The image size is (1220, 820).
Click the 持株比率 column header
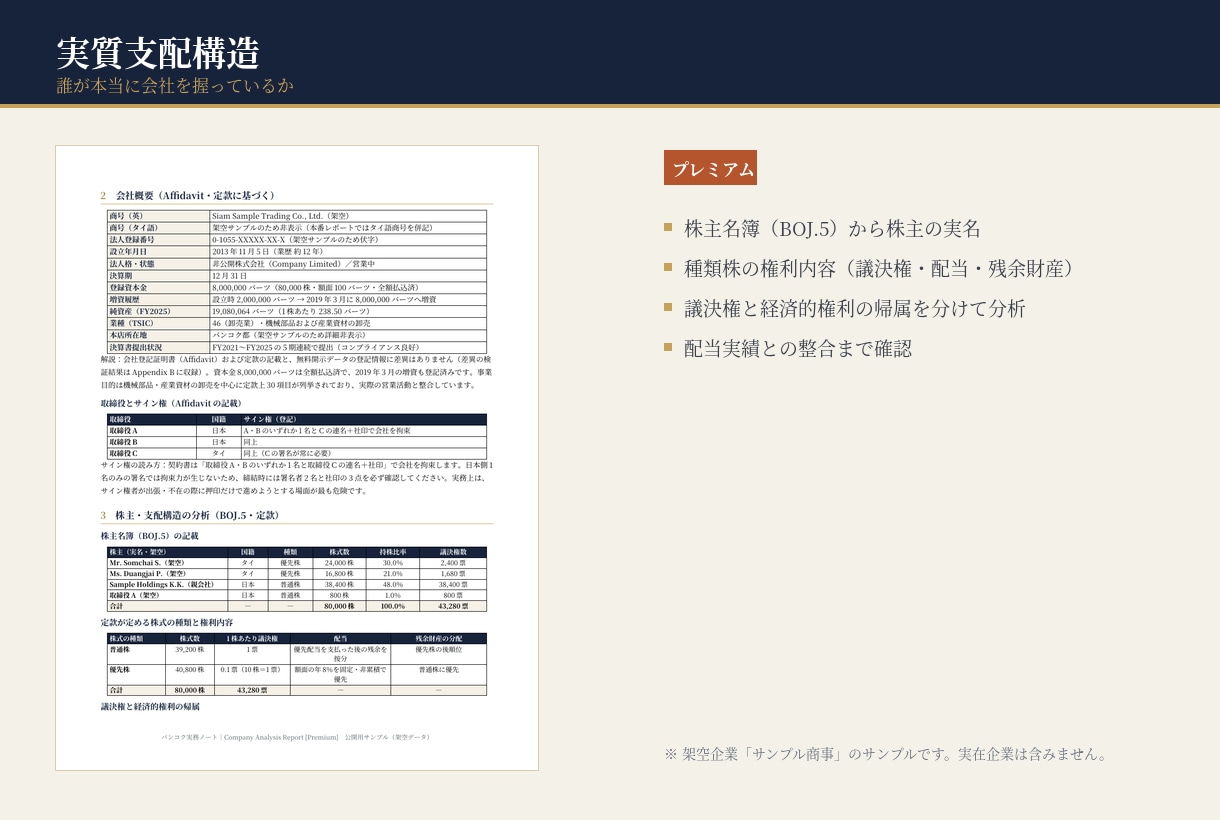(x=393, y=552)
